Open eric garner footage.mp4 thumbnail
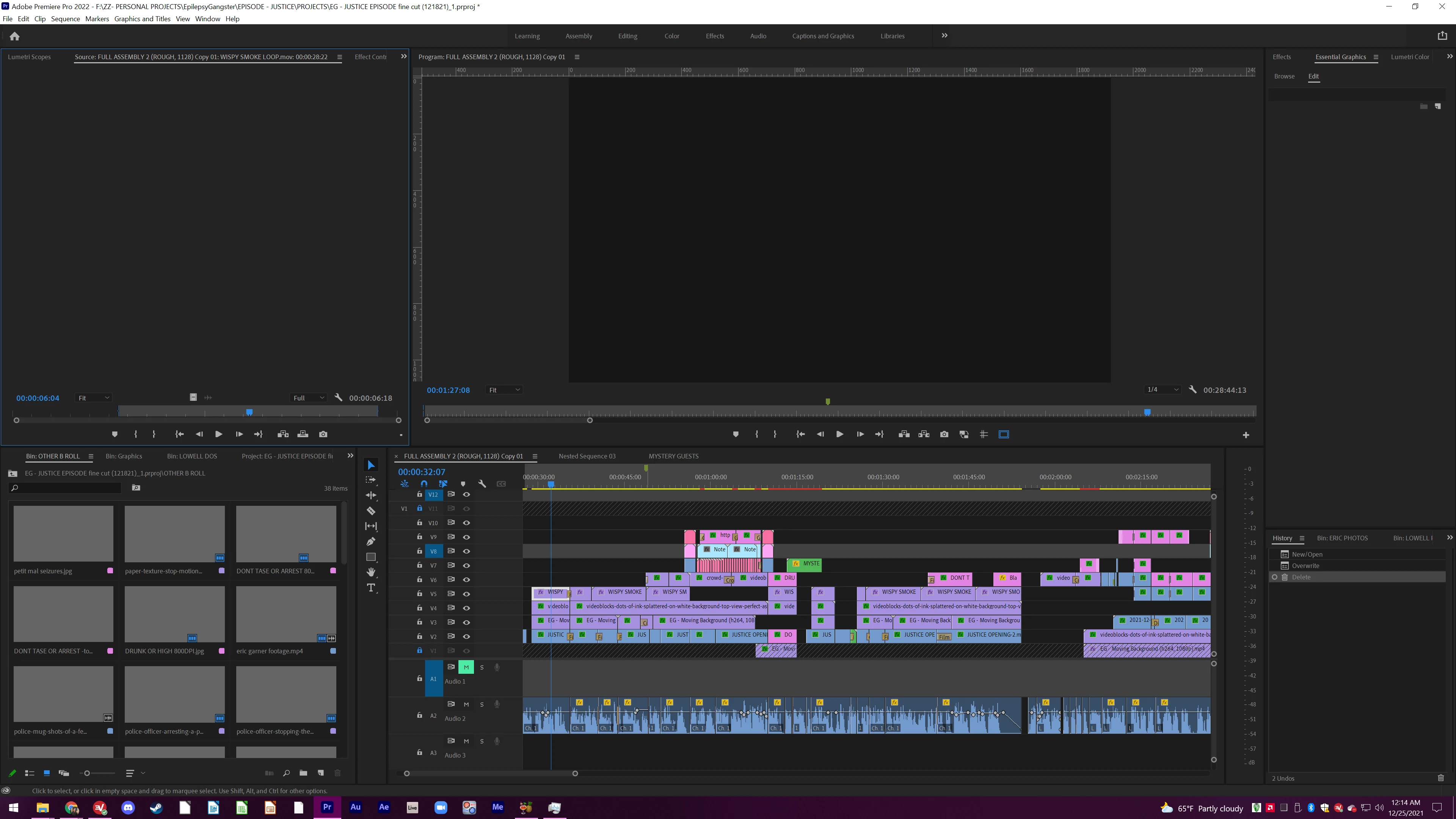 pyautogui.click(x=286, y=614)
